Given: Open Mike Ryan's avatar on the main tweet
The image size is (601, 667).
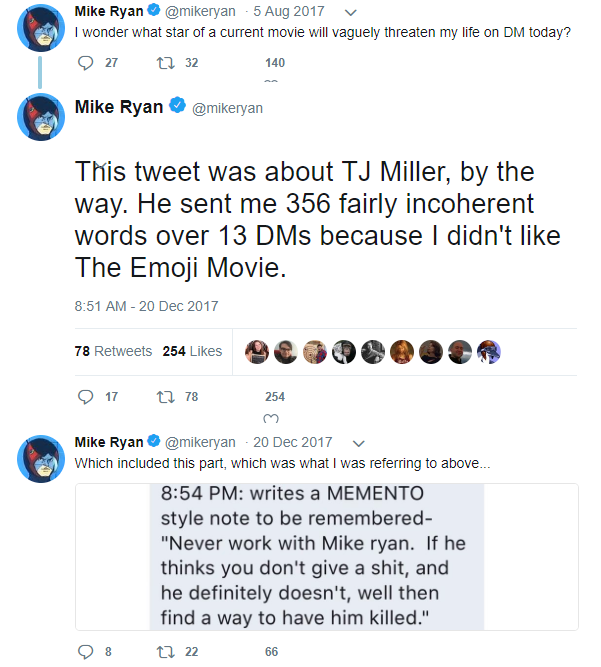Looking at the screenshot, I should pyautogui.click(x=41, y=117).
